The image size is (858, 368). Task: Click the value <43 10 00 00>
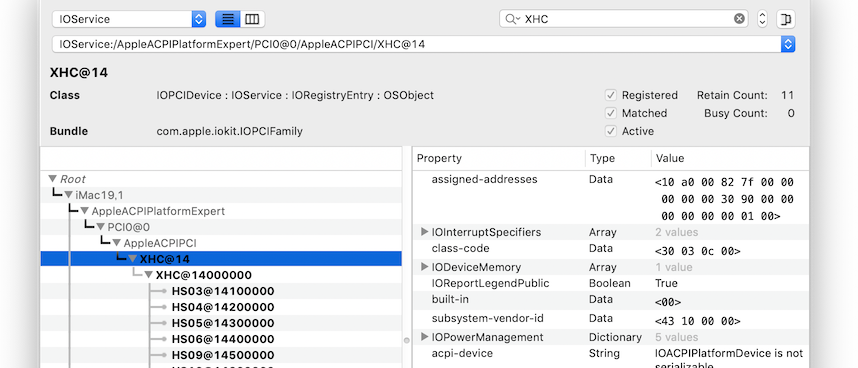(x=697, y=321)
